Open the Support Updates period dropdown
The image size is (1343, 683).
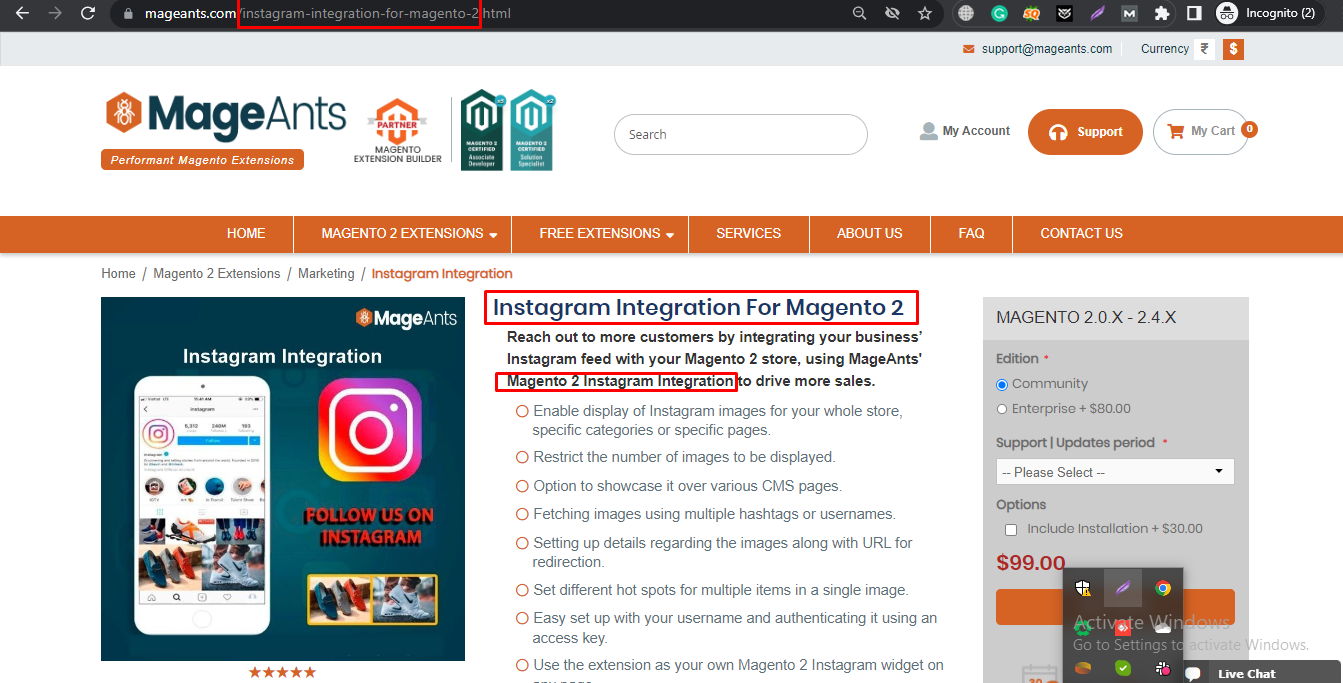[x=1115, y=472]
